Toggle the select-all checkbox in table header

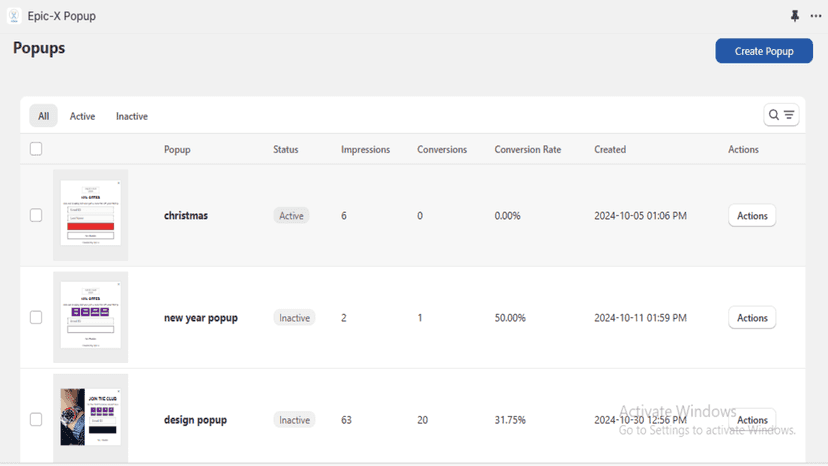[x=36, y=149]
